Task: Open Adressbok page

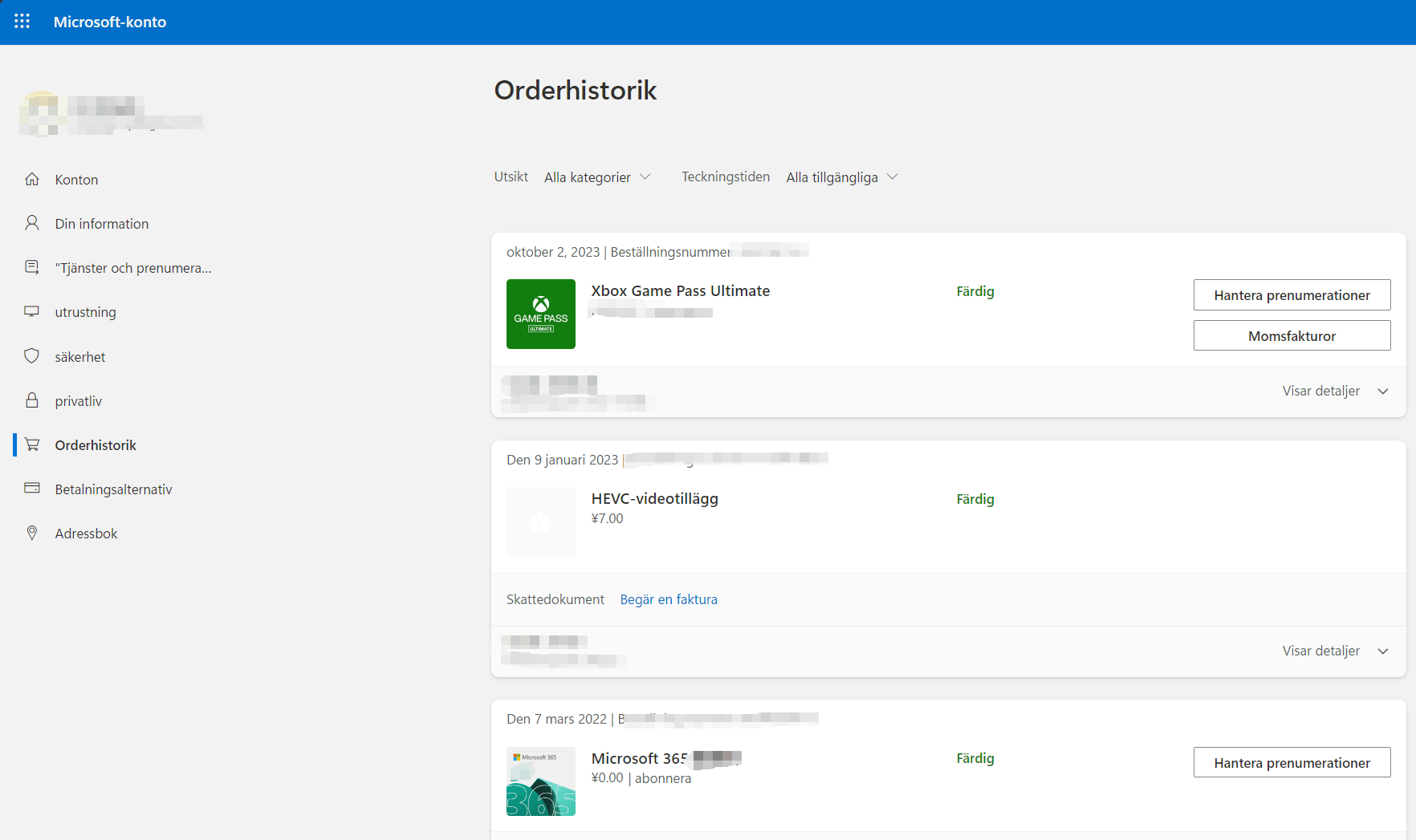Action: click(x=86, y=534)
